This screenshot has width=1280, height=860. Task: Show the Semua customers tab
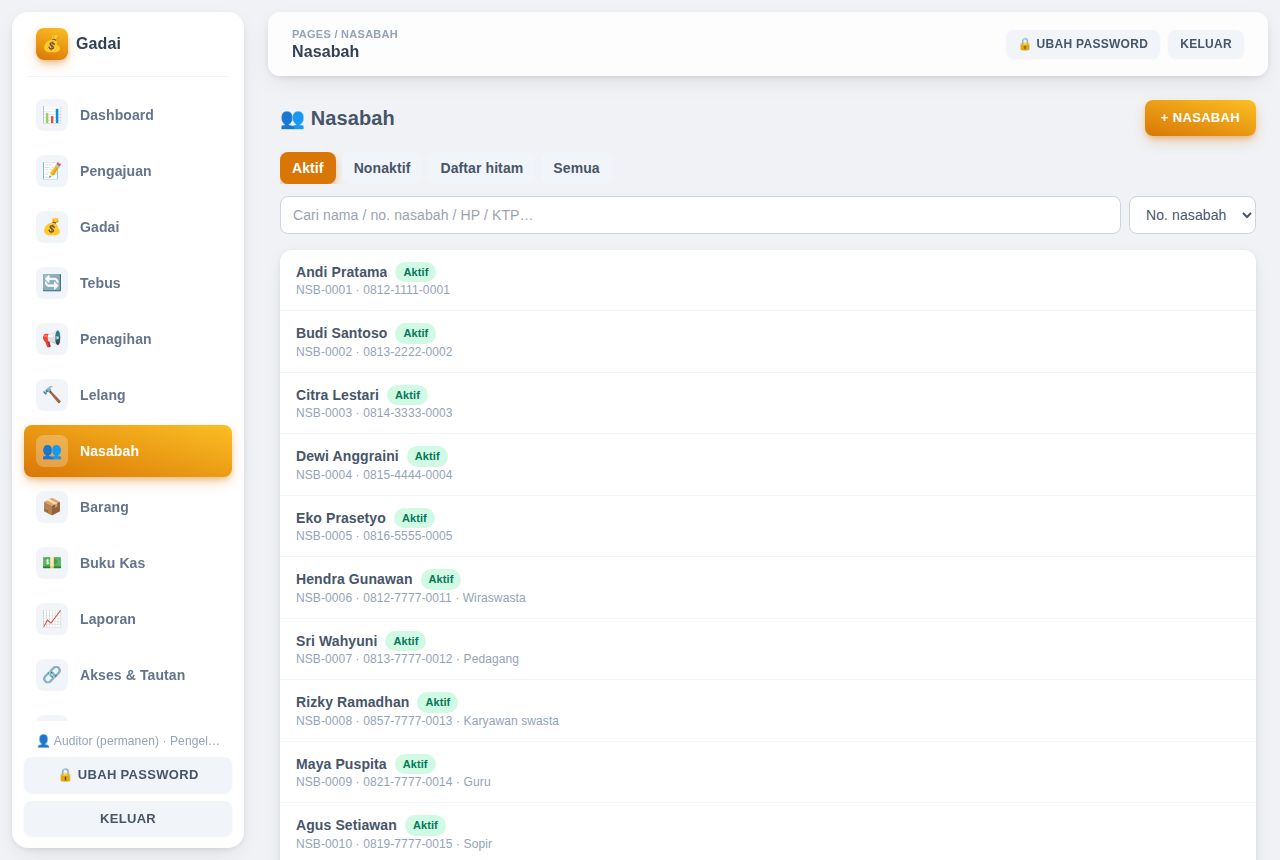coord(576,168)
